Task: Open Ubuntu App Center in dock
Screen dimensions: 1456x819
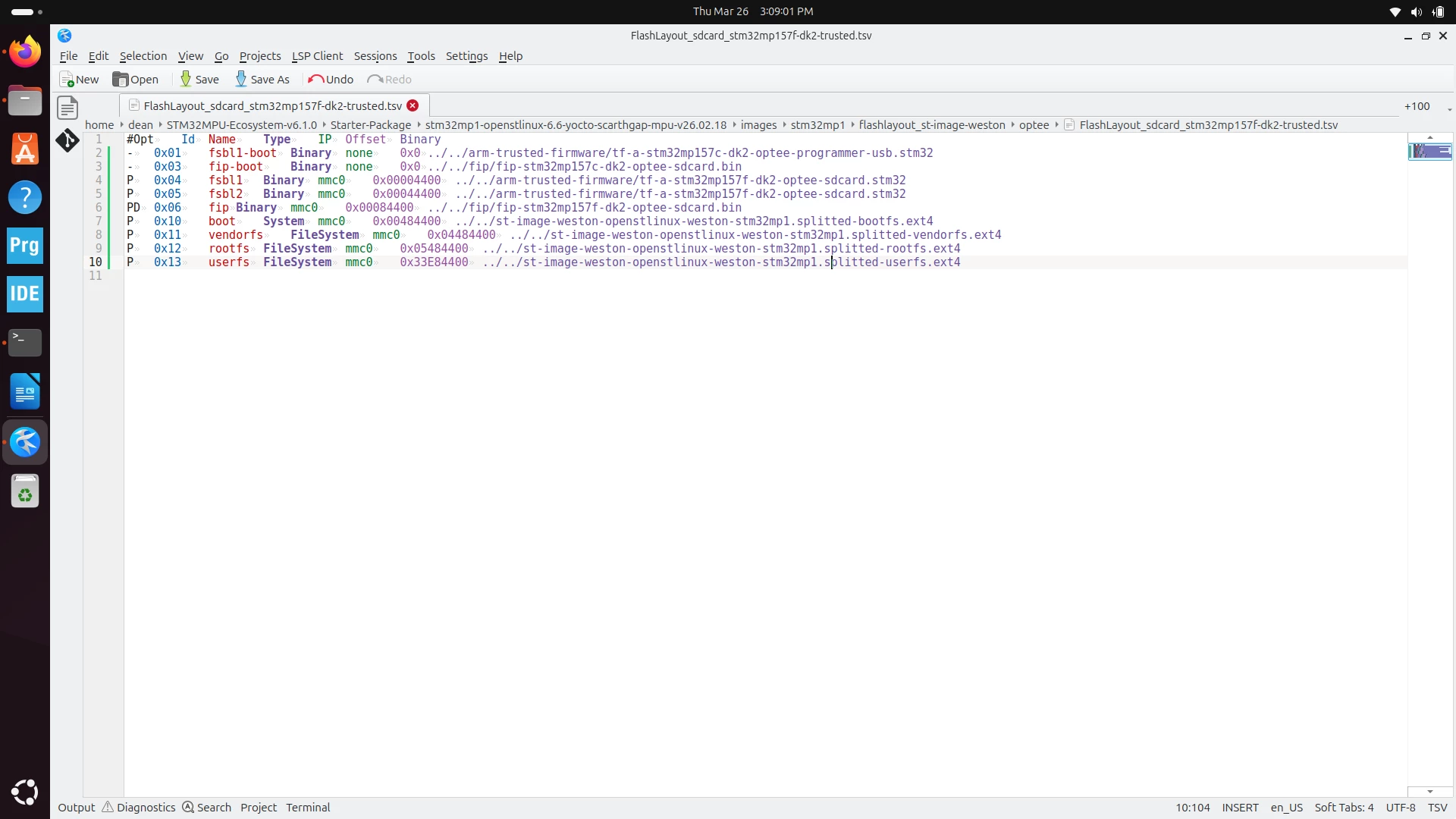Action: (25, 149)
